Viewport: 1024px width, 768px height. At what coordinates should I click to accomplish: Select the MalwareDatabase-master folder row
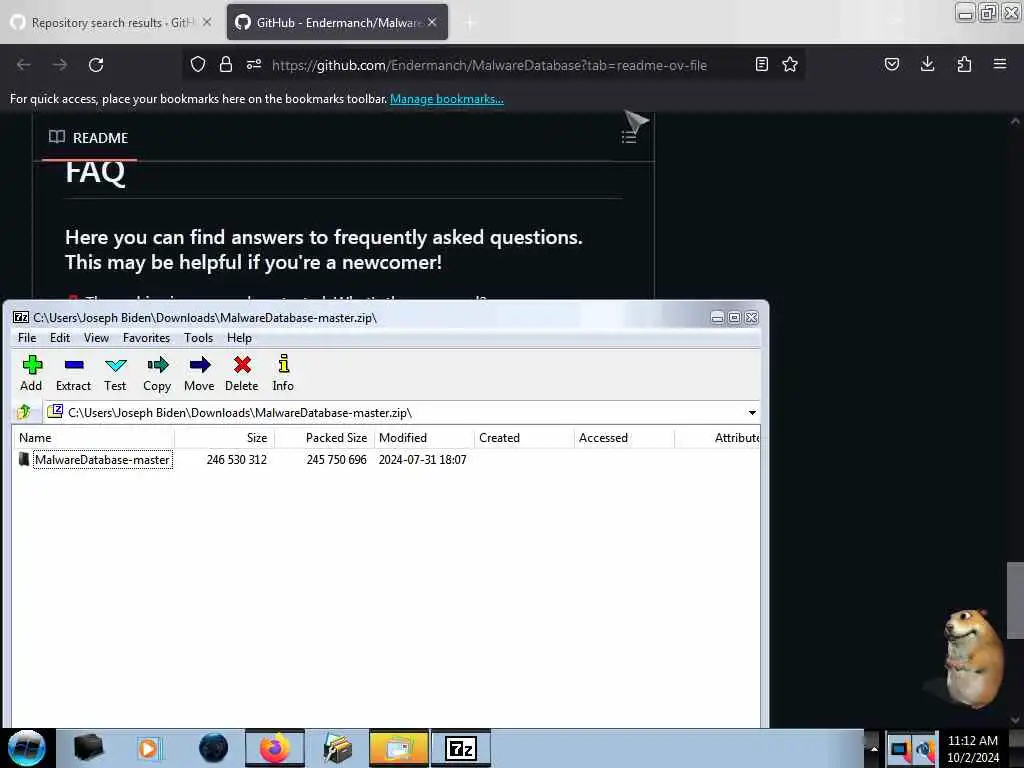[385, 460]
